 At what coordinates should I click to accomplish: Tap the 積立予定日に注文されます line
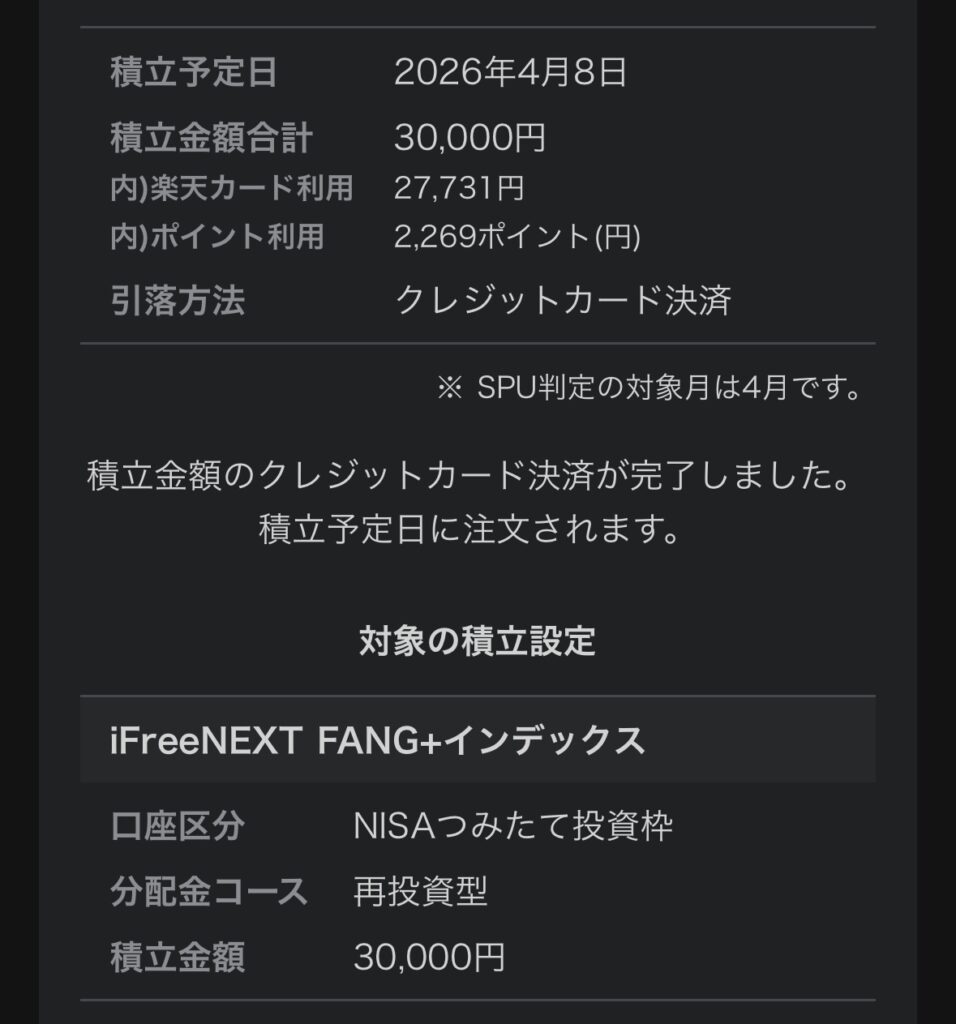click(469, 529)
